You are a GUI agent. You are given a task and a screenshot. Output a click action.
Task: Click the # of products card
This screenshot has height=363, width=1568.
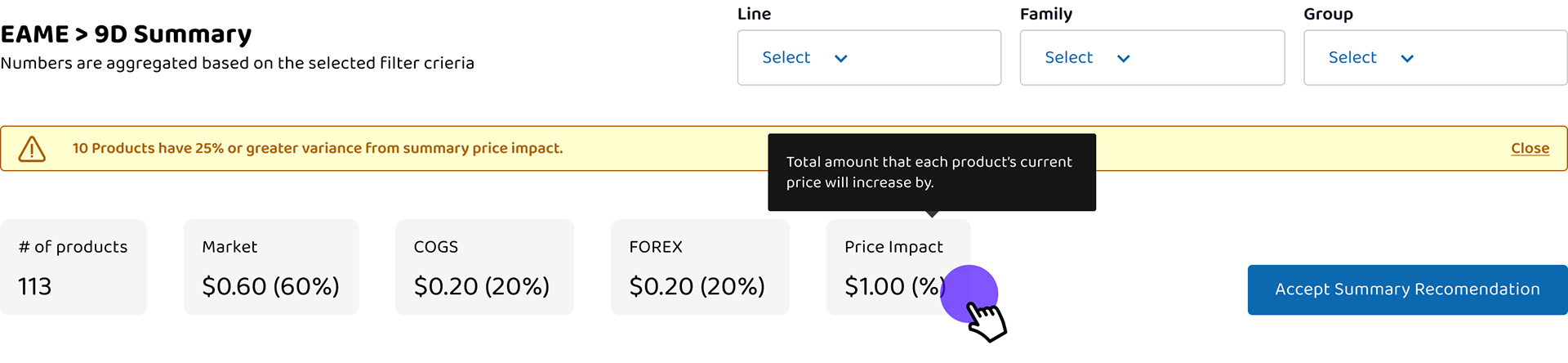pyautogui.click(x=73, y=267)
